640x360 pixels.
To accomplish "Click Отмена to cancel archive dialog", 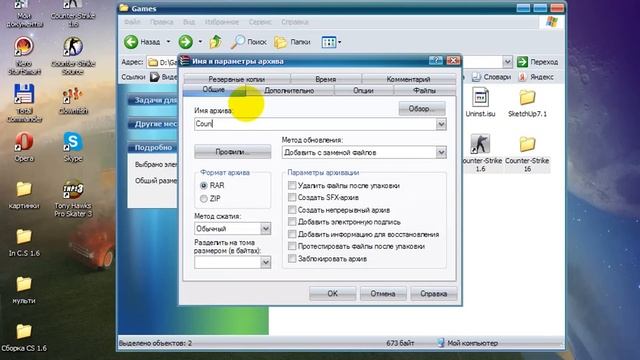I will (383, 293).
